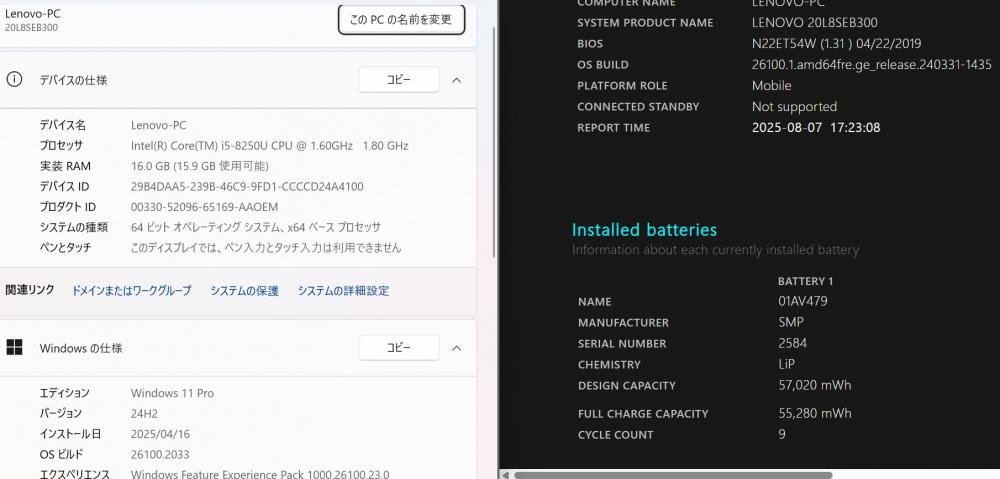1000x479 pixels.
Task: Select the 24H2 version value
Action: [144, 413]
